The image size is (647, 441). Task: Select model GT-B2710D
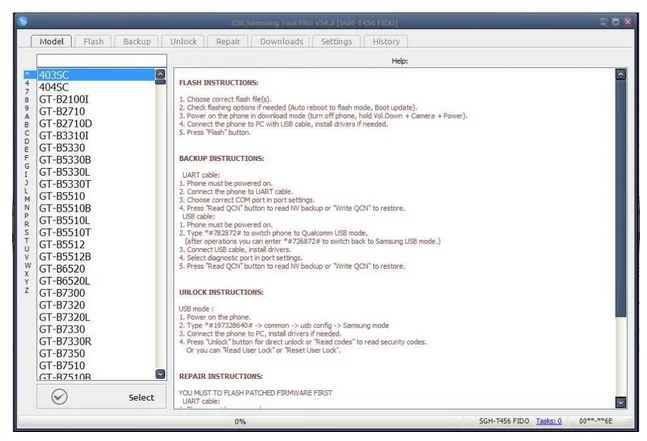pyautogui.click(x=97, y=123)
